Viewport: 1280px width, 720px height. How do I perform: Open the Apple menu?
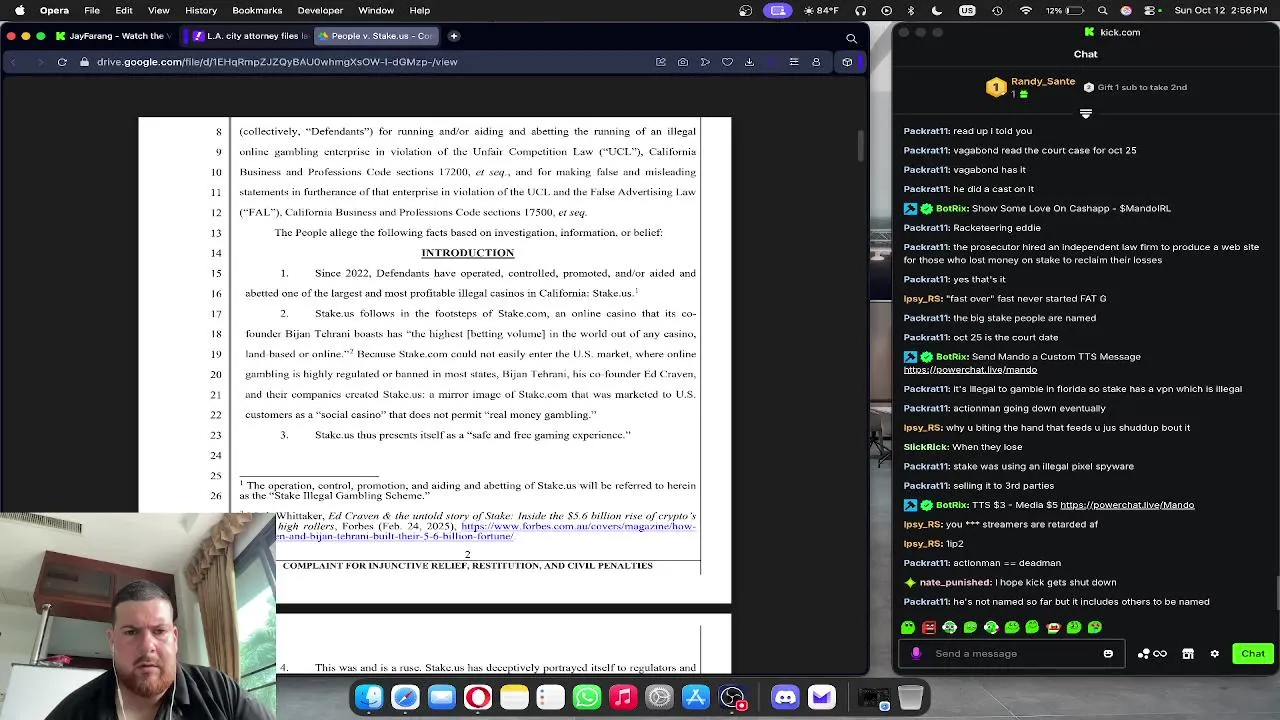click(19, 11)
